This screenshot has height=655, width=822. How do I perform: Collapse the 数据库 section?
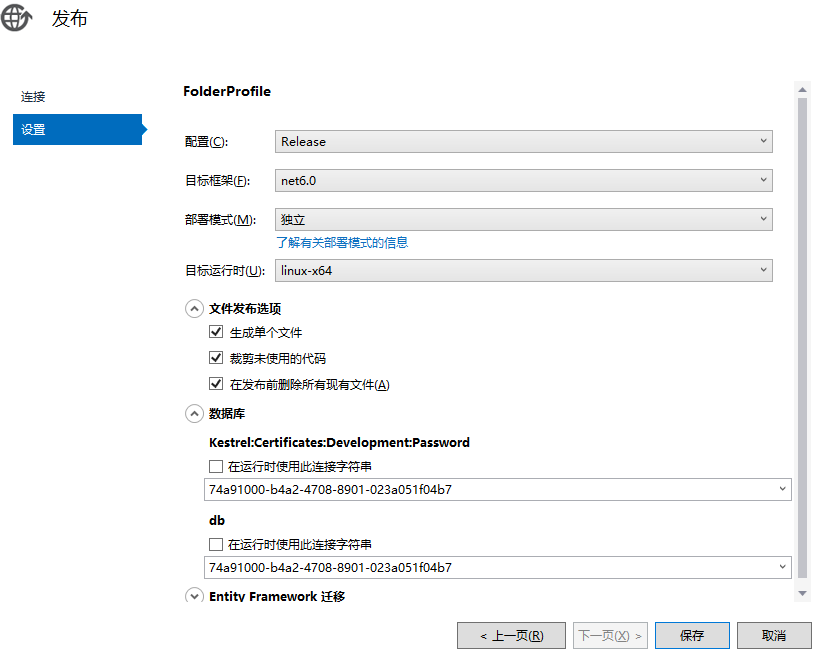pos(194,413)
